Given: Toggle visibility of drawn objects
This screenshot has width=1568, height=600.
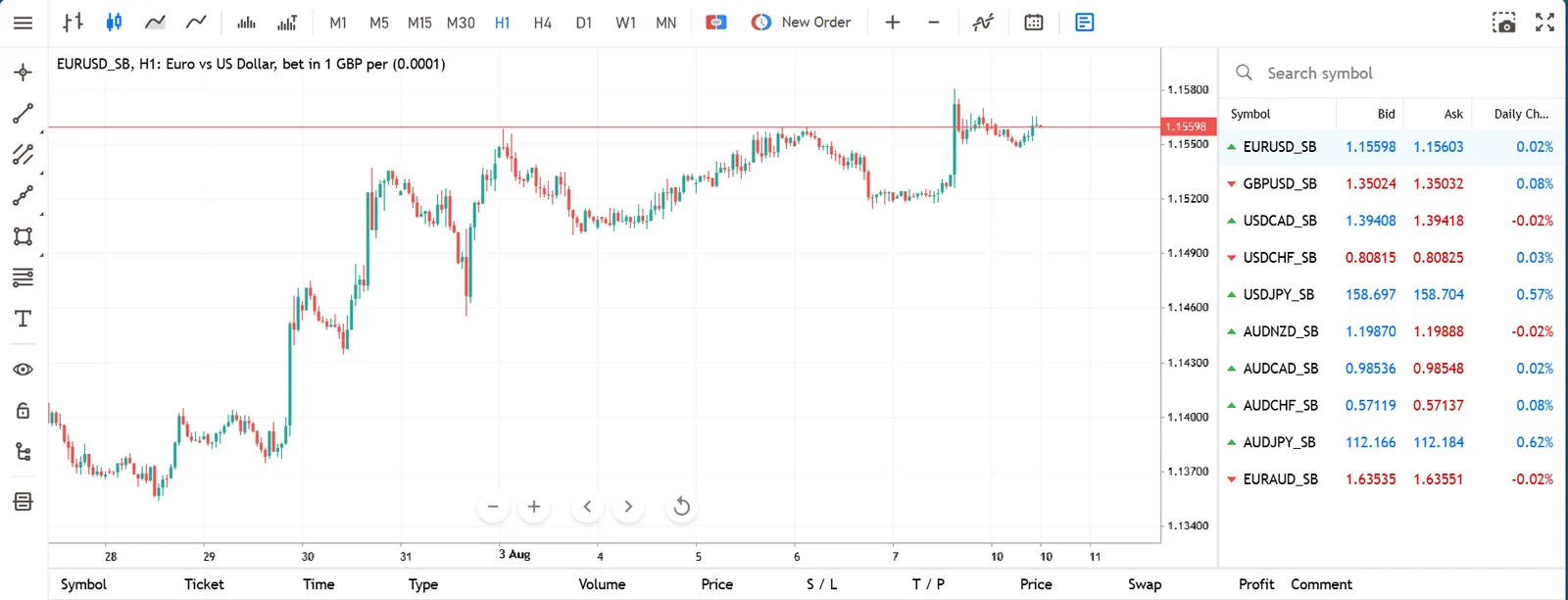Looking at the screenshot, I should [24, 370].
